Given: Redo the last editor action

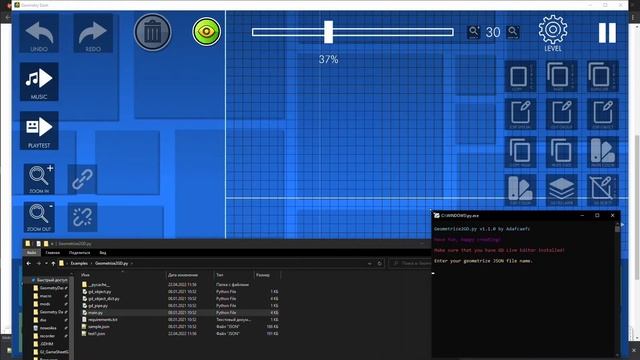Looking at the screenshot, I should coord(93,33).
